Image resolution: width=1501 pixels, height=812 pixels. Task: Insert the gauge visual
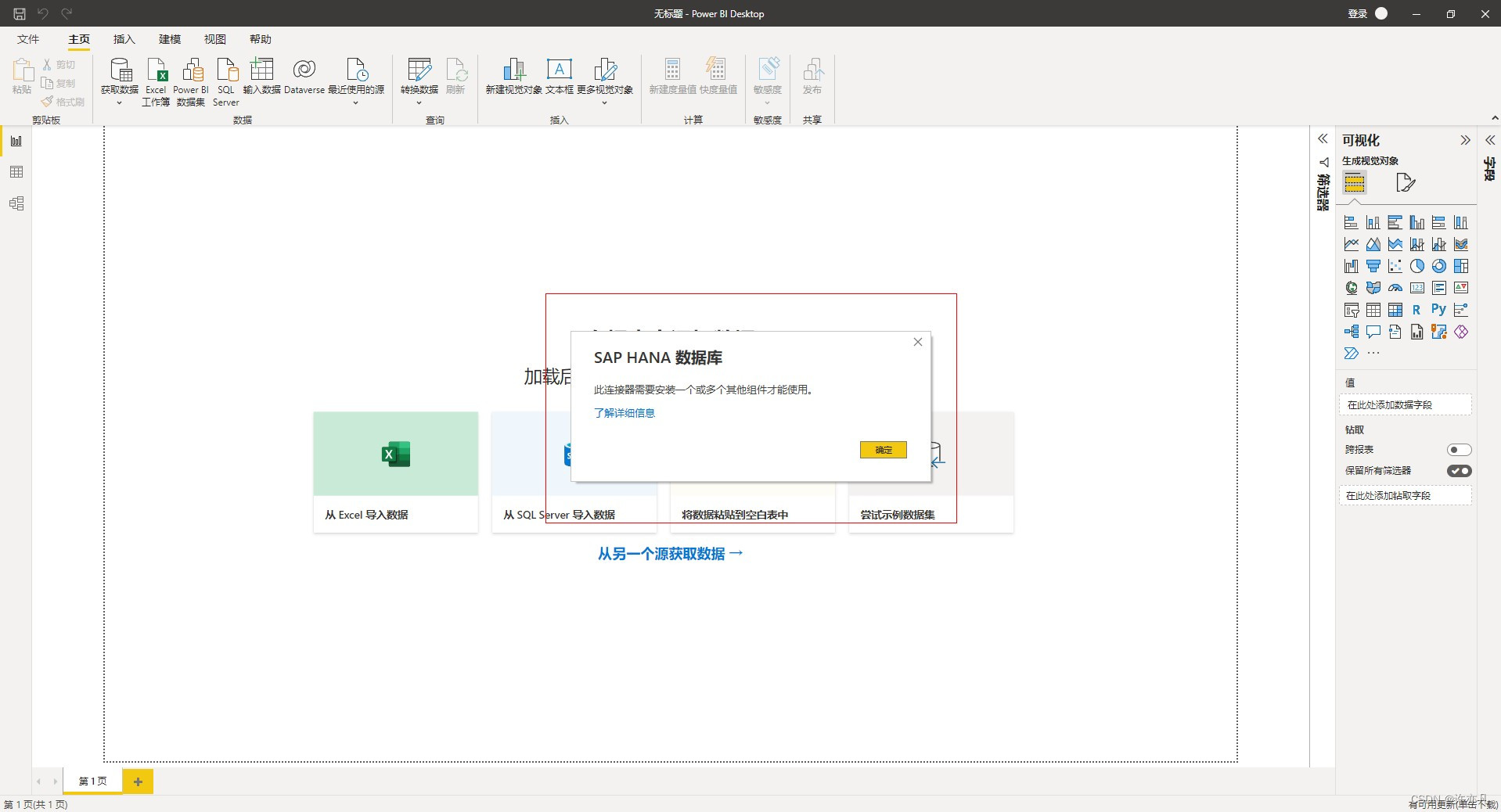coord(1395,289)
